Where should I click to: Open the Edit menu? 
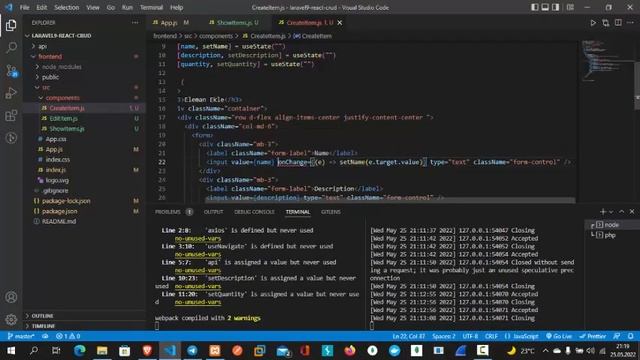pos(42,7)
